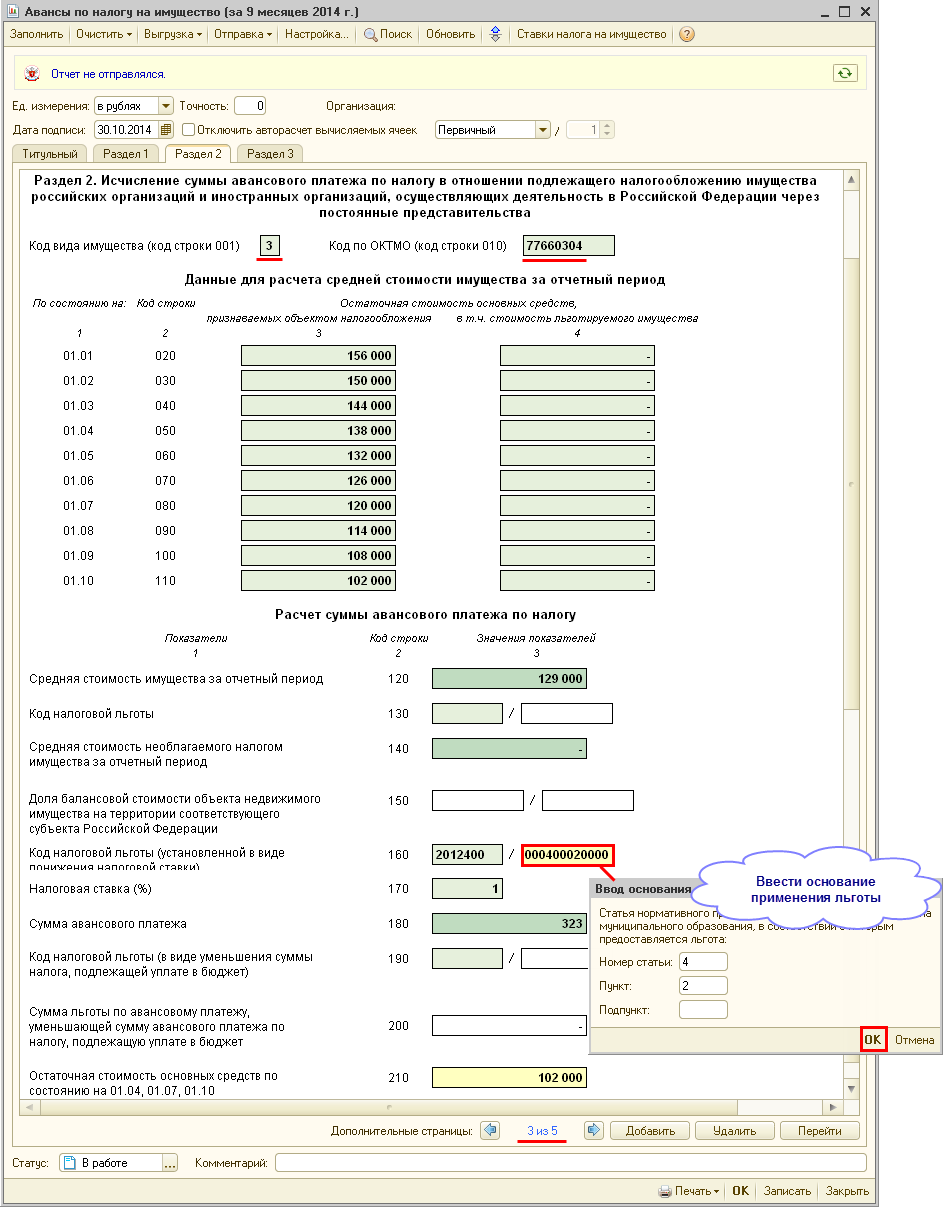The height and width of the screenshot is (1207, 943).
Task: Click the tax rate field, row 170
Action: tap(467, 889)
